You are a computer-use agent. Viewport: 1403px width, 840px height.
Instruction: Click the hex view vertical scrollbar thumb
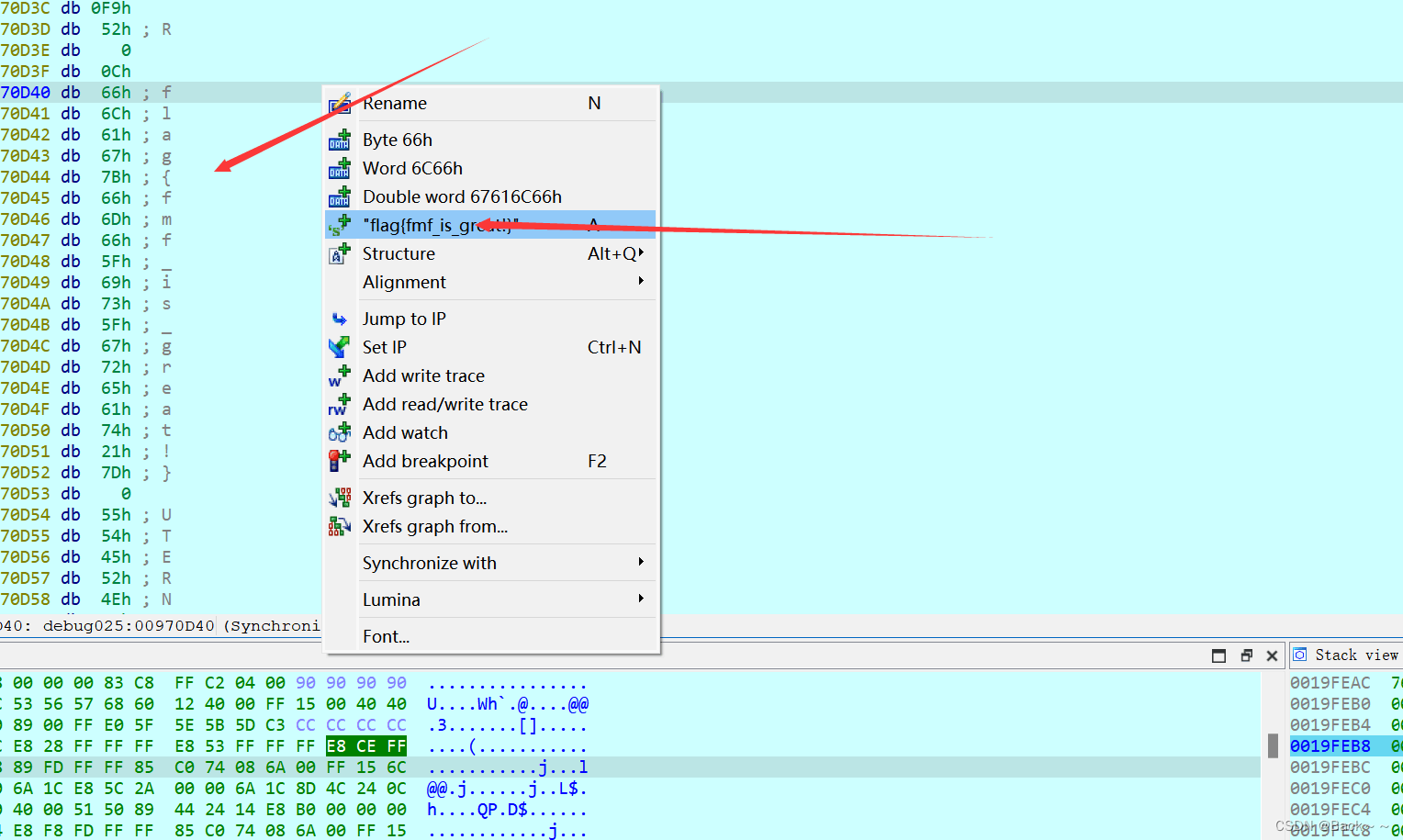1273,745
